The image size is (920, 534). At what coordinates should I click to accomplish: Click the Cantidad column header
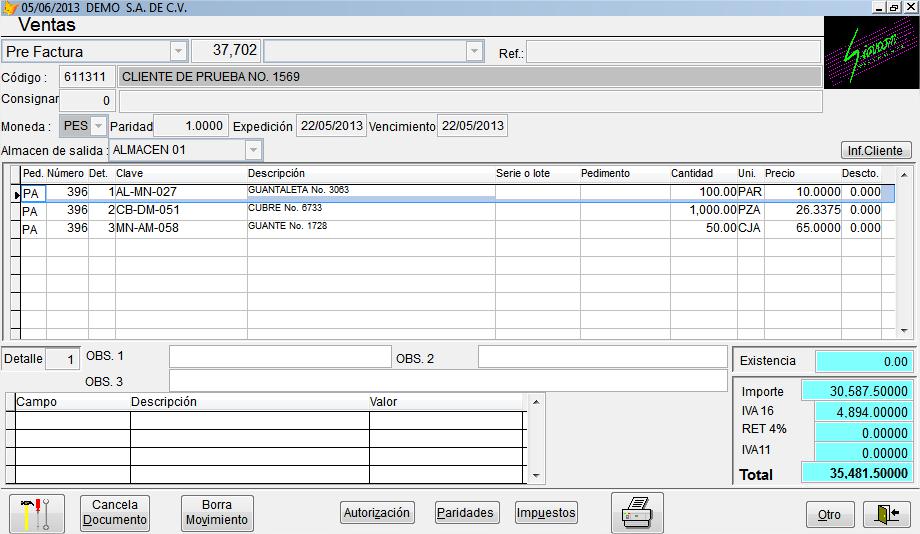point(703,174)
